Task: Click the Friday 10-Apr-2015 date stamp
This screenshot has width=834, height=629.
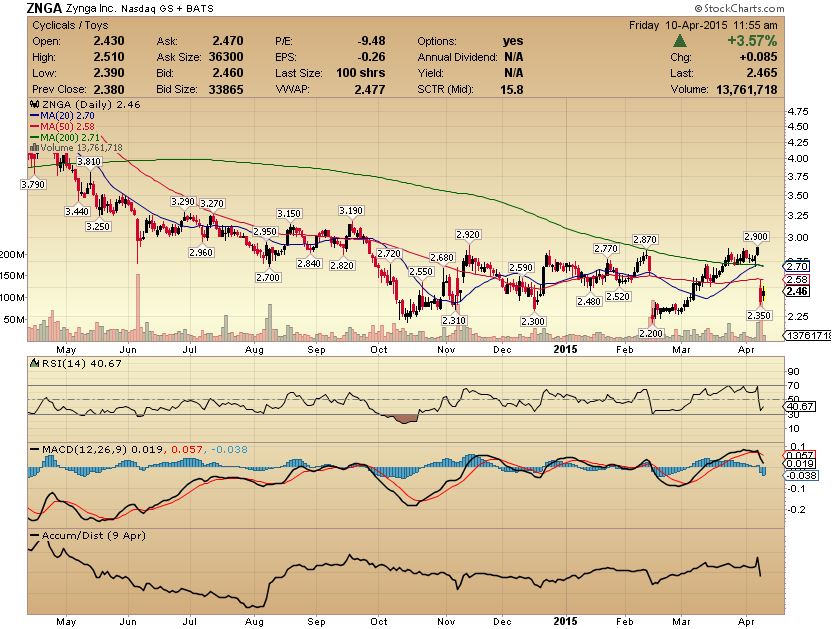Action: tap(703, 25)
